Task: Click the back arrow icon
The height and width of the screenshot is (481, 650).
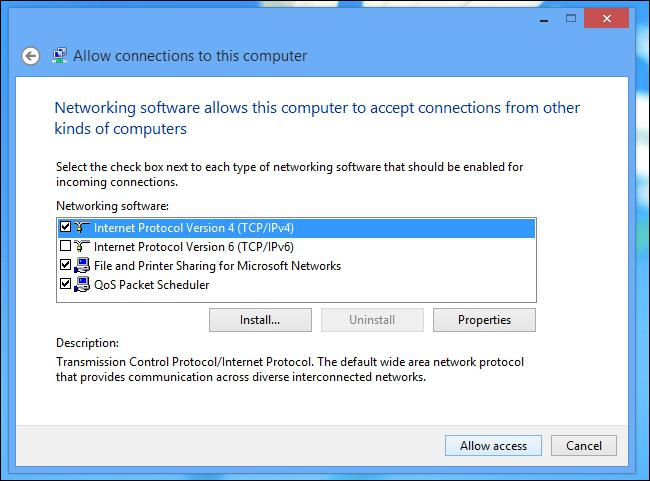Action: pos(31,56)
